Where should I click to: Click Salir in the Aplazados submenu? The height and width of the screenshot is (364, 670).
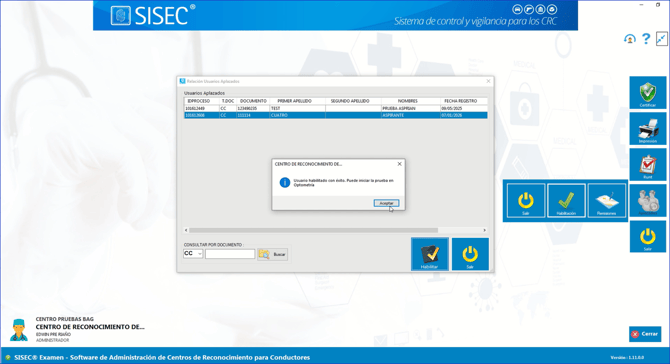526,200
